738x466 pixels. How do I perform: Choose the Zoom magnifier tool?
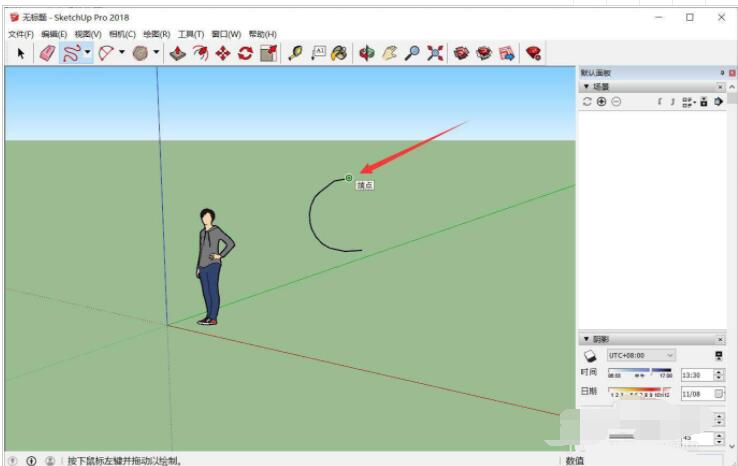coord(412,53)
